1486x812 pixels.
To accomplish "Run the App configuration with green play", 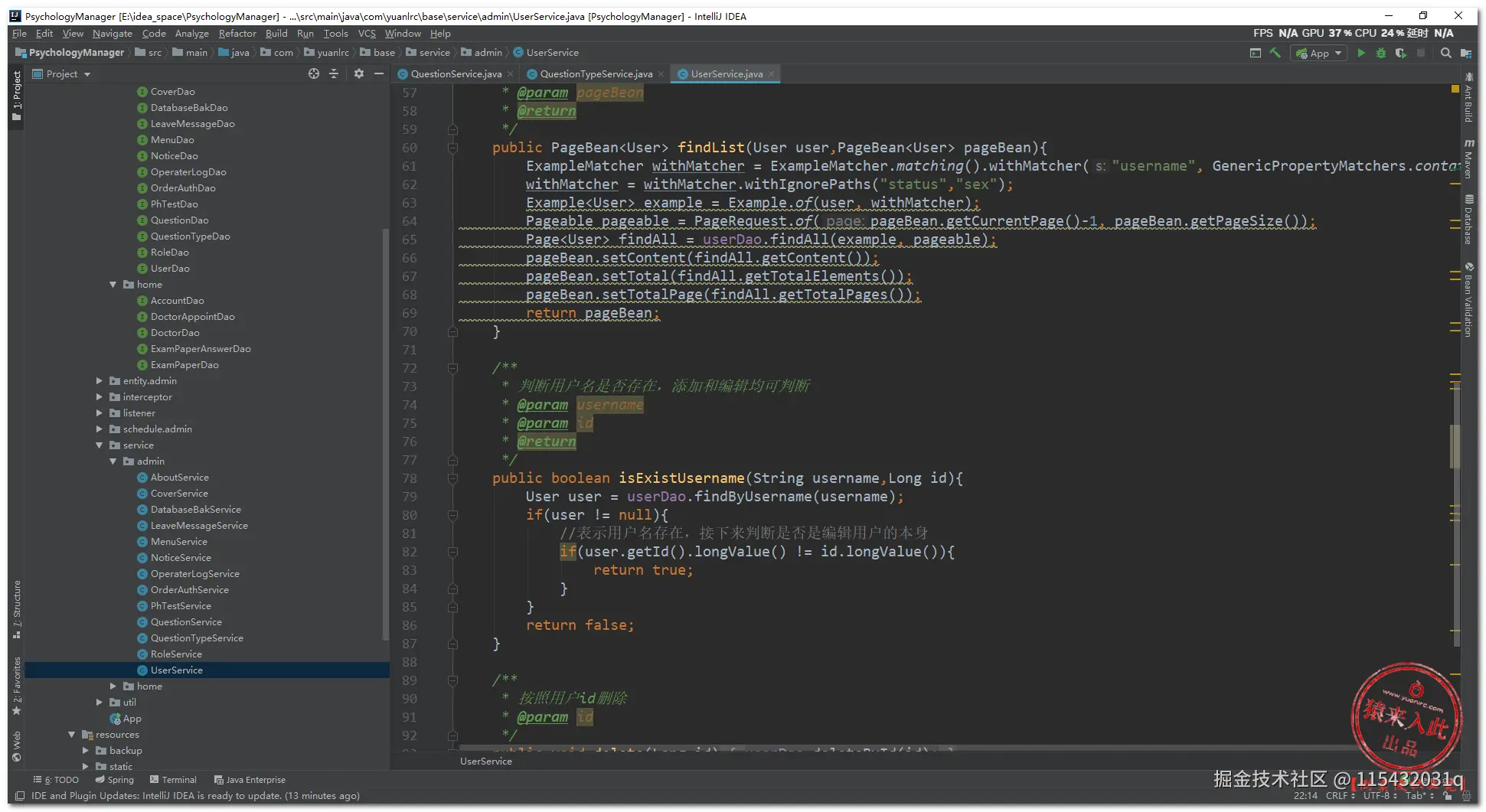I will coord(1361,53).
